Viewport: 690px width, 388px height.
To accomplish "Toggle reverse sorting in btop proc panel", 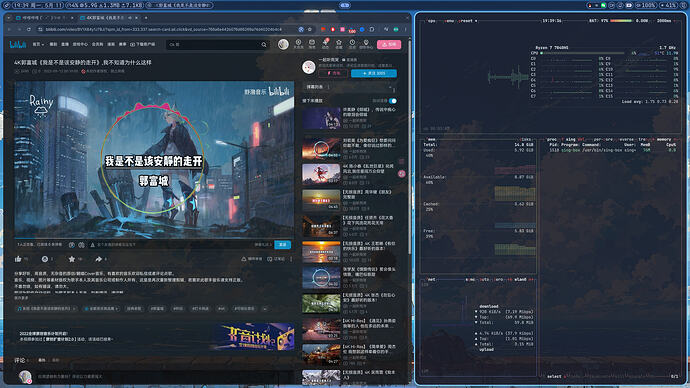I will pyautogui.click(x=625, y=139).
